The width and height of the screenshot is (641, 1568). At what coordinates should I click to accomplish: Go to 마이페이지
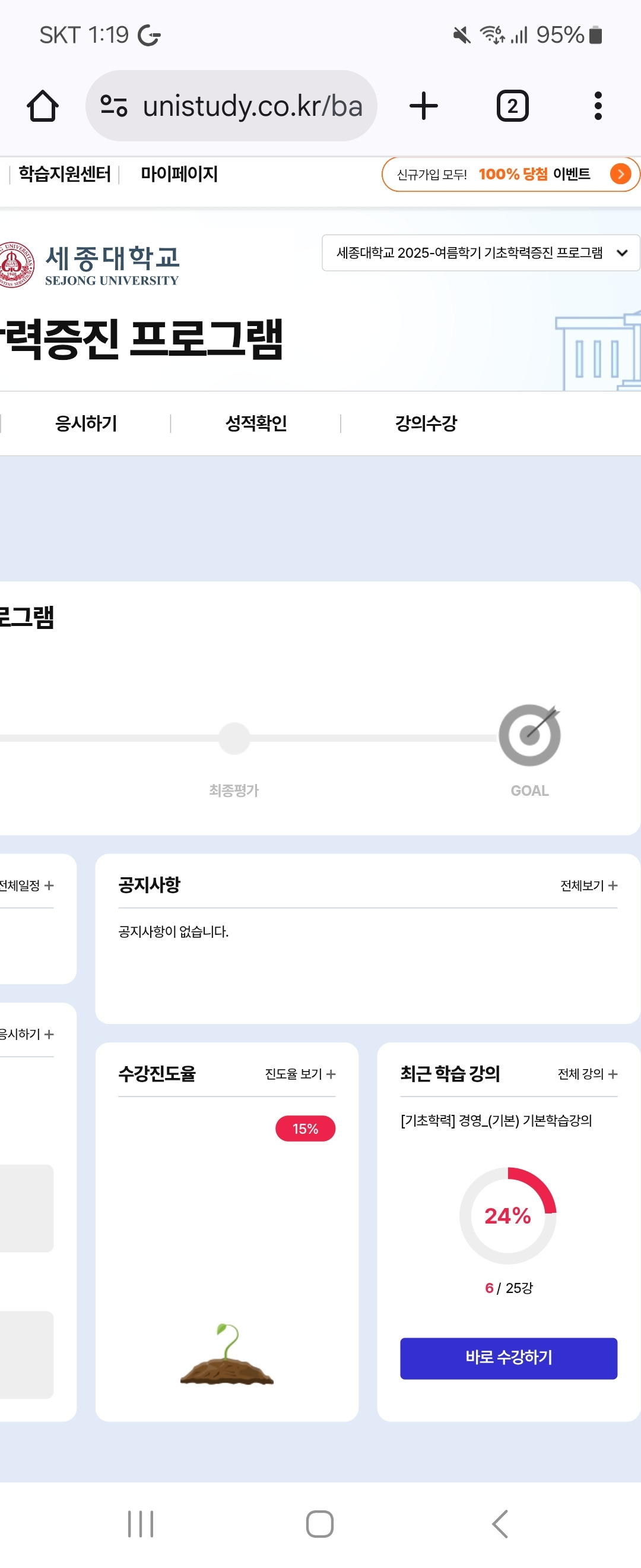[x=178, y=175]
